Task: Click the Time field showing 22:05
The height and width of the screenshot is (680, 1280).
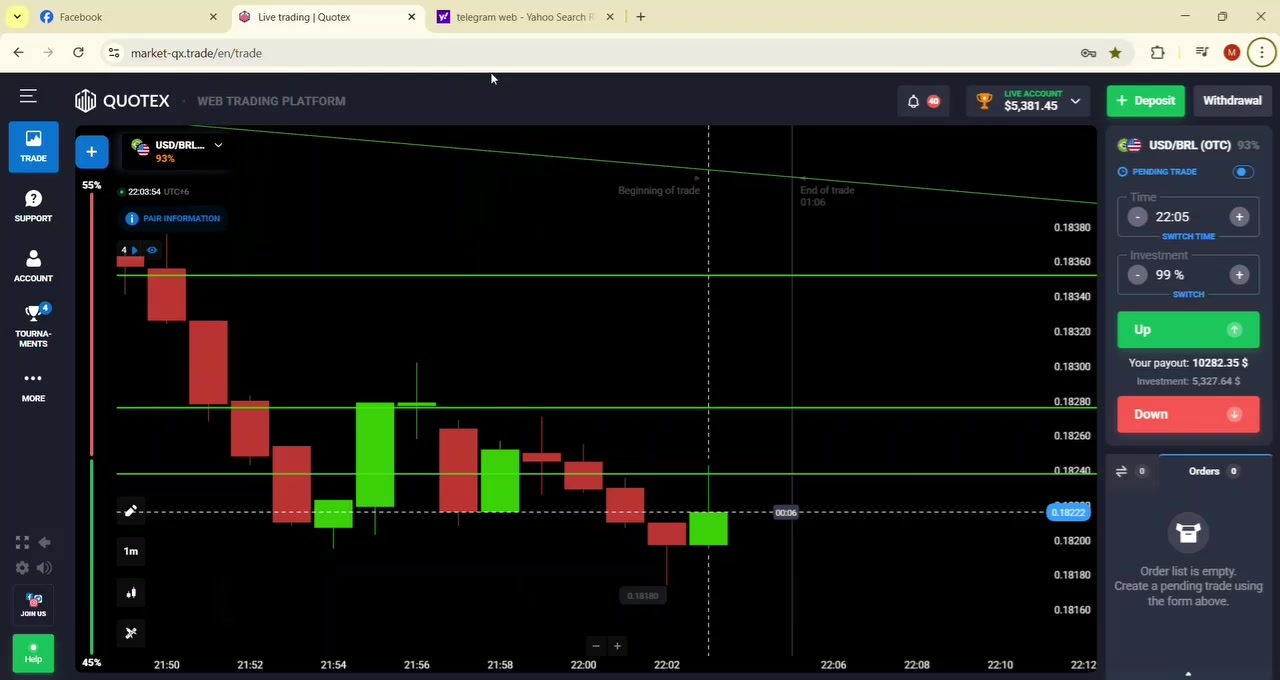Action: pos(1188,217)
